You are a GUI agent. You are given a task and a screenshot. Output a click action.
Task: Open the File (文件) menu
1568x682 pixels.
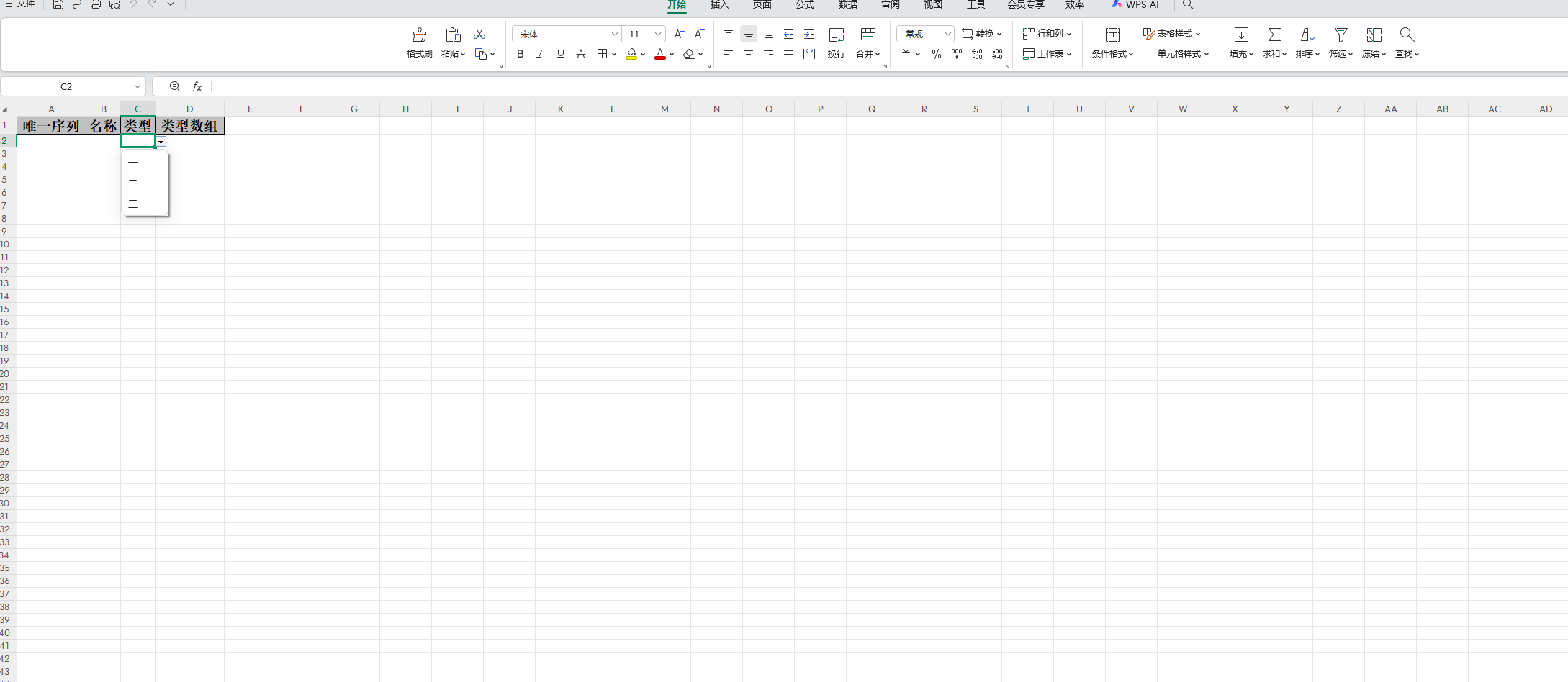point(20,4)
